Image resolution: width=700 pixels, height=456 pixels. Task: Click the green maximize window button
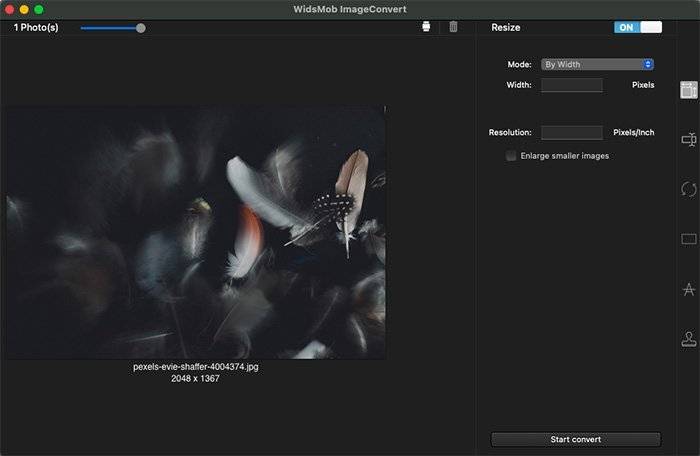click(x=39, y=9)
